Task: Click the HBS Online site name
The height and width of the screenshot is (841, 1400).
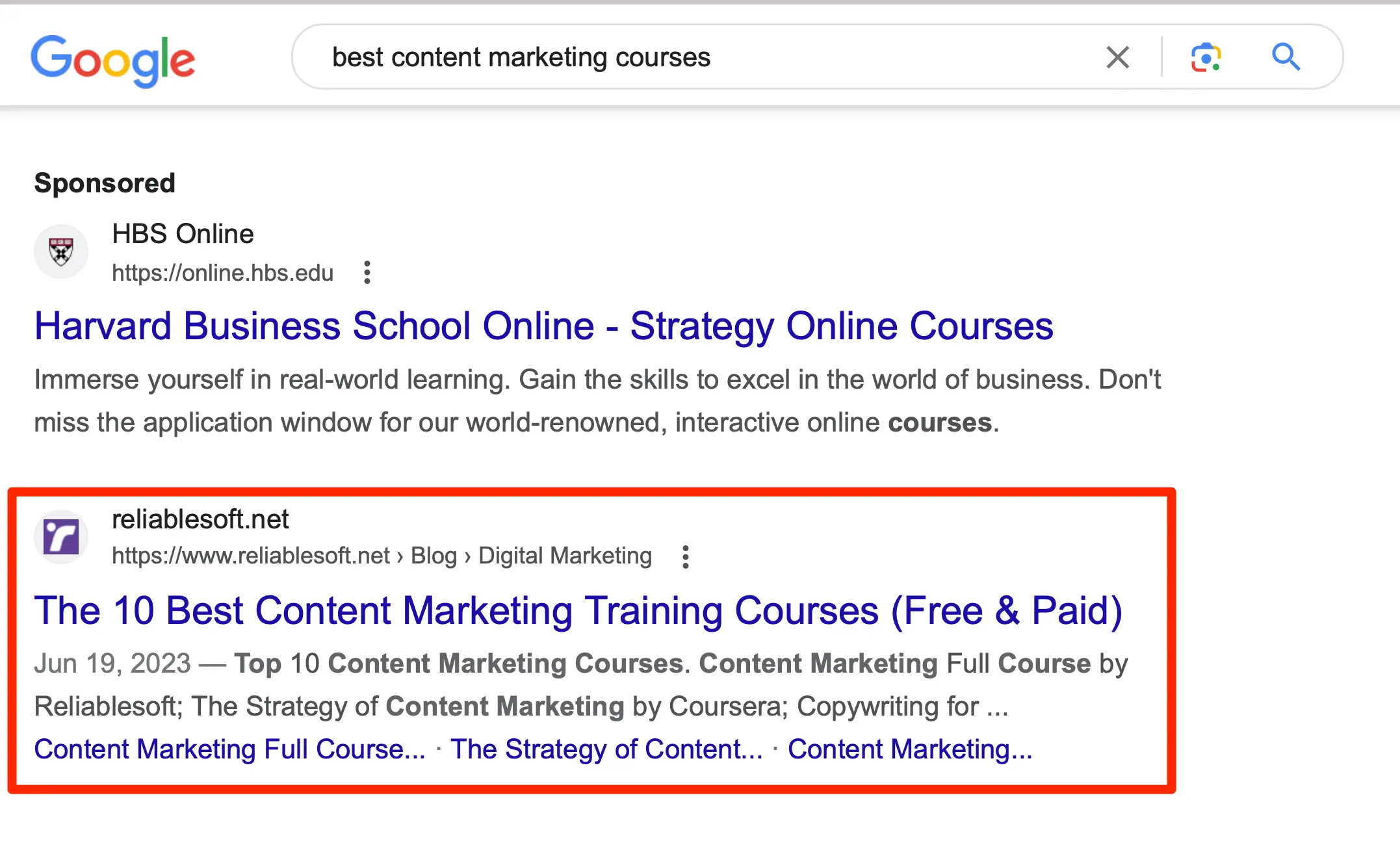Action: [183, 234]
